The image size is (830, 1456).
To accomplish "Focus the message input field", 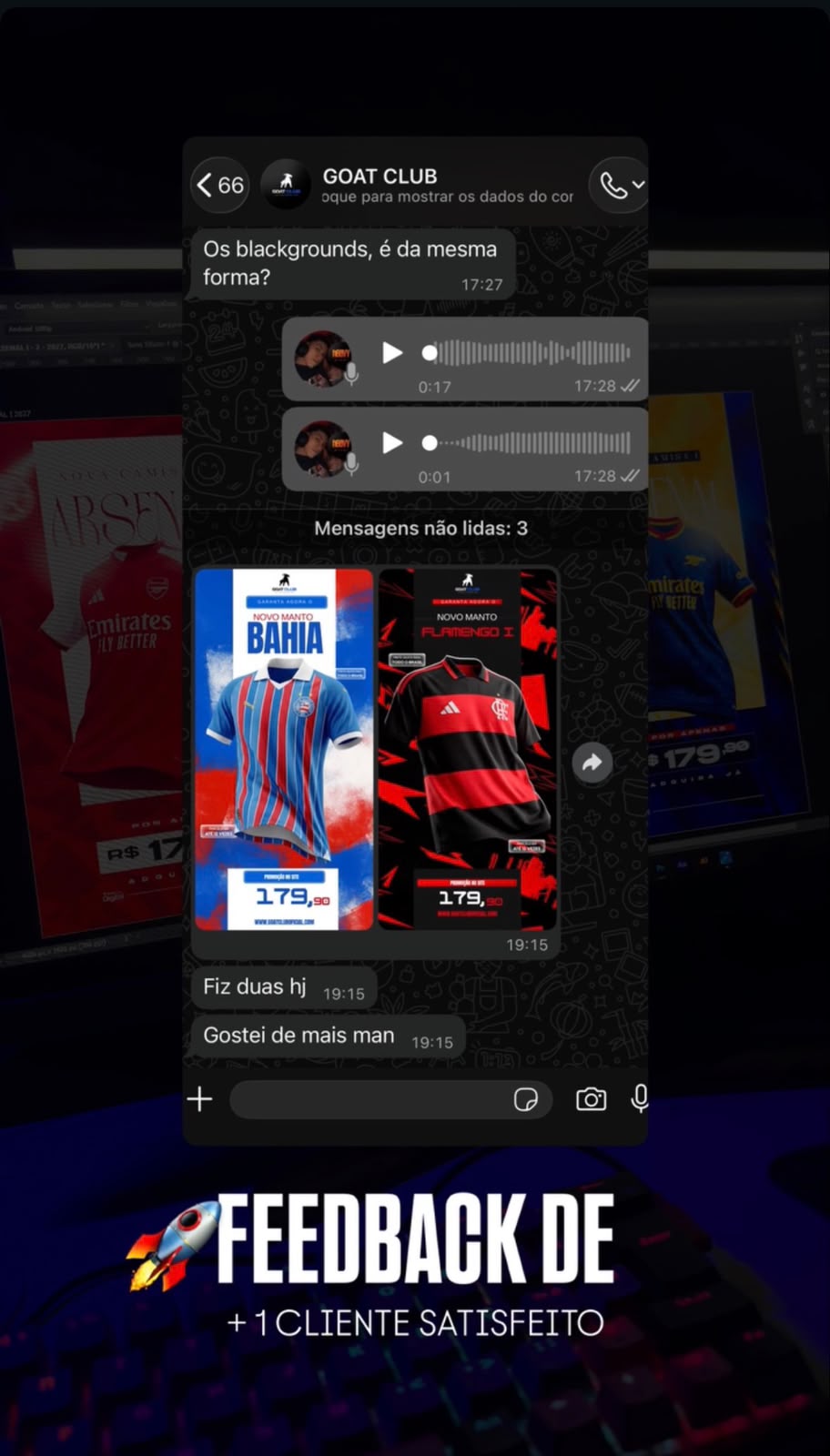I will (390, 1099).
